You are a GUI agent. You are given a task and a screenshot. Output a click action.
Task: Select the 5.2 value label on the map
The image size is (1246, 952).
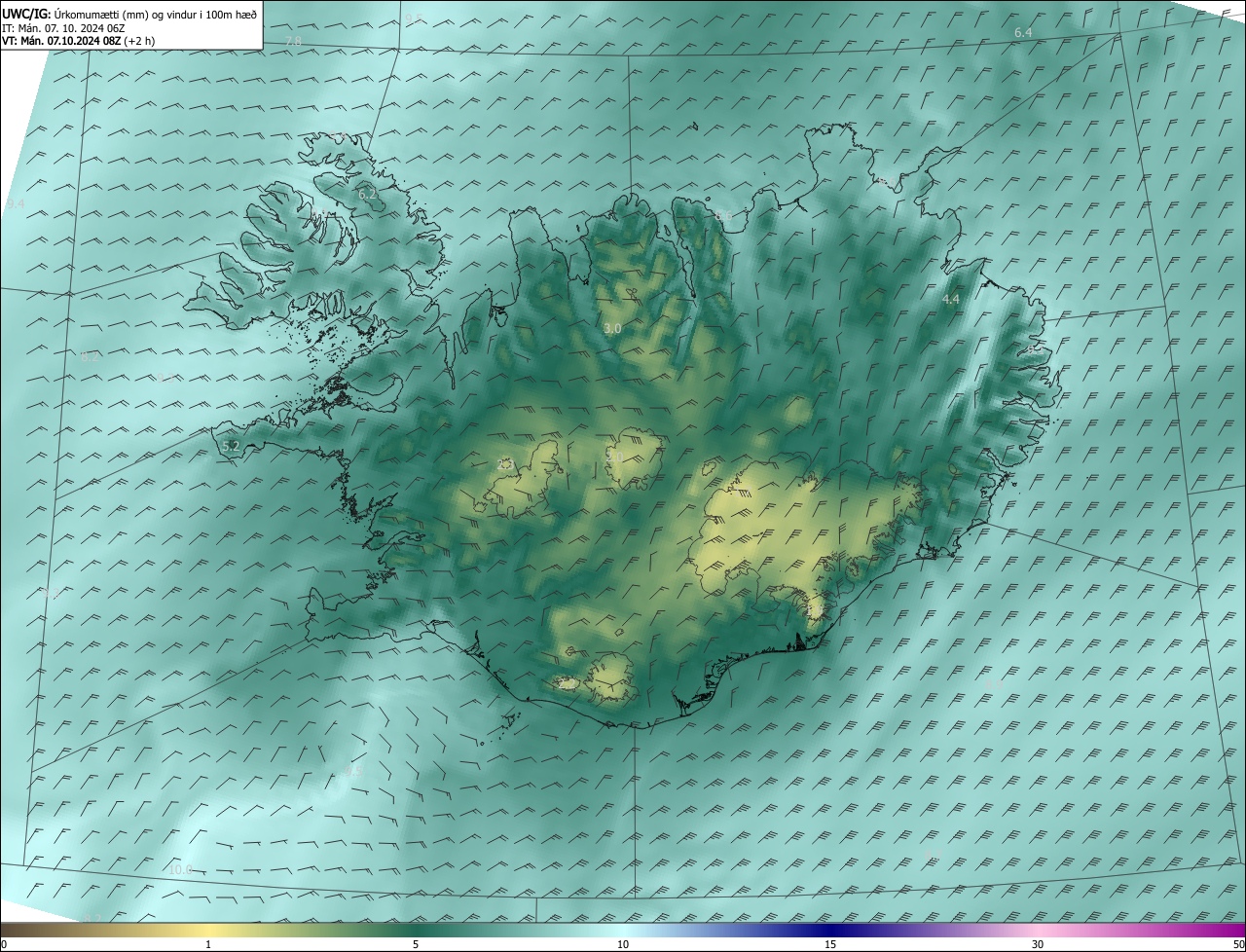coord(231,446)
